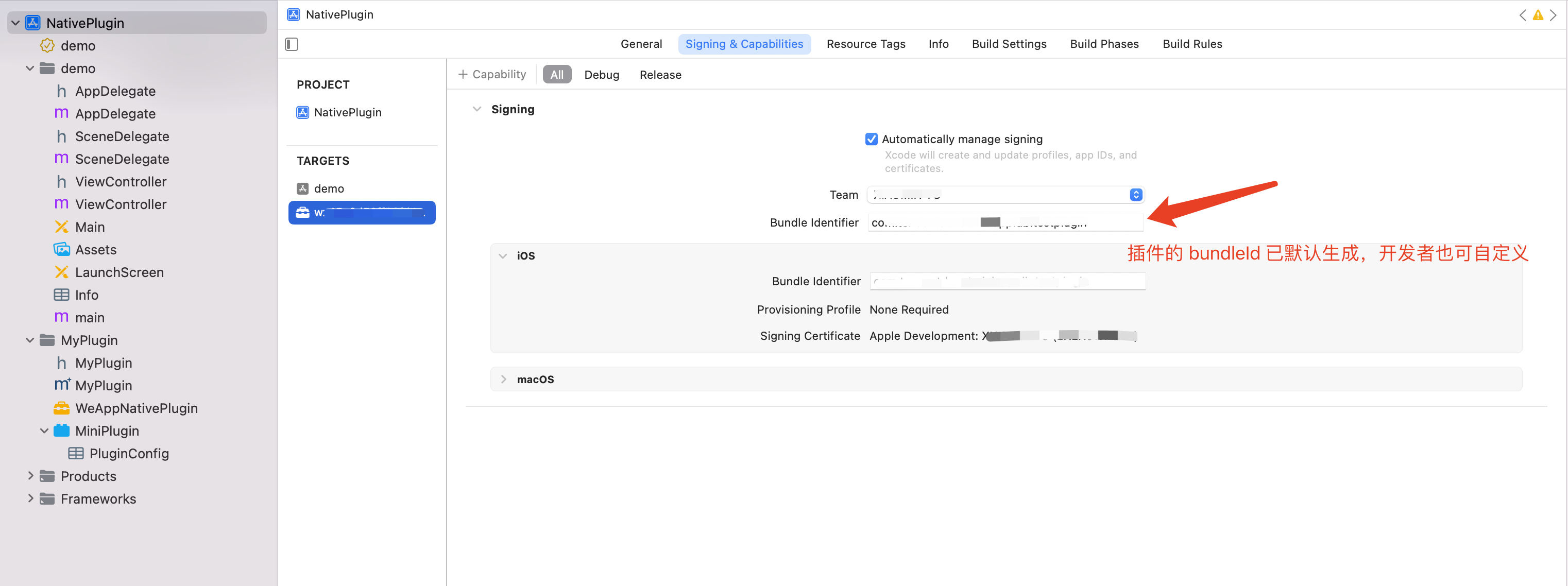The image size is (1568, 586).
Task: Open the Info tab in the editor tab bar
Action: click(x=938, y=44)
